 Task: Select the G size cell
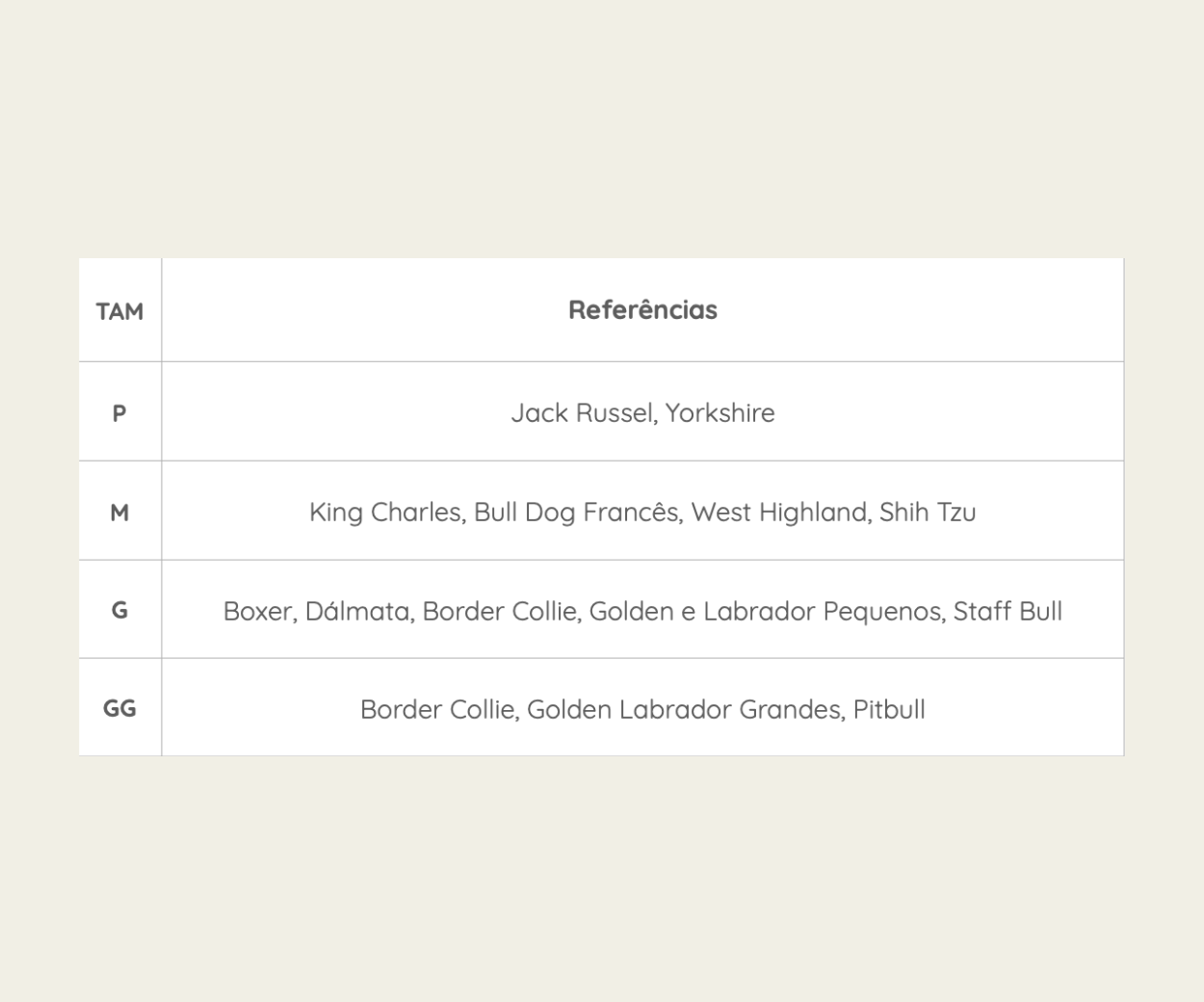[119, 611]
